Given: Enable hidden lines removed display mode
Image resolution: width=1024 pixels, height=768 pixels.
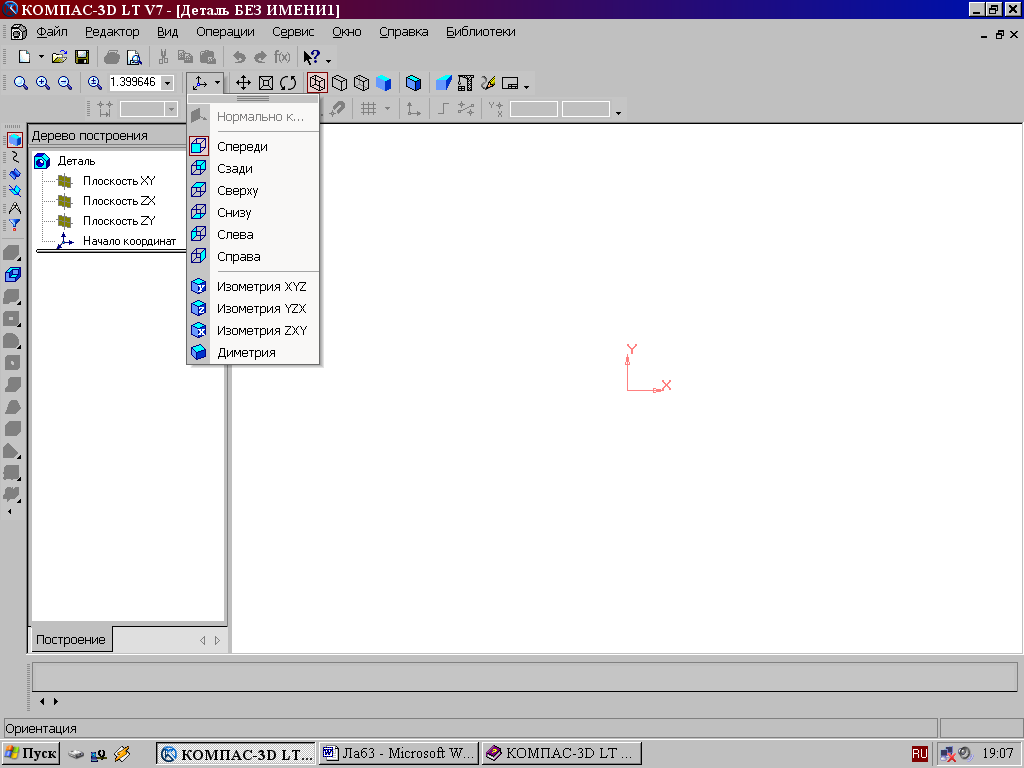Looking at the screenshot, I should pyautogui.click(x=340, y=83).
